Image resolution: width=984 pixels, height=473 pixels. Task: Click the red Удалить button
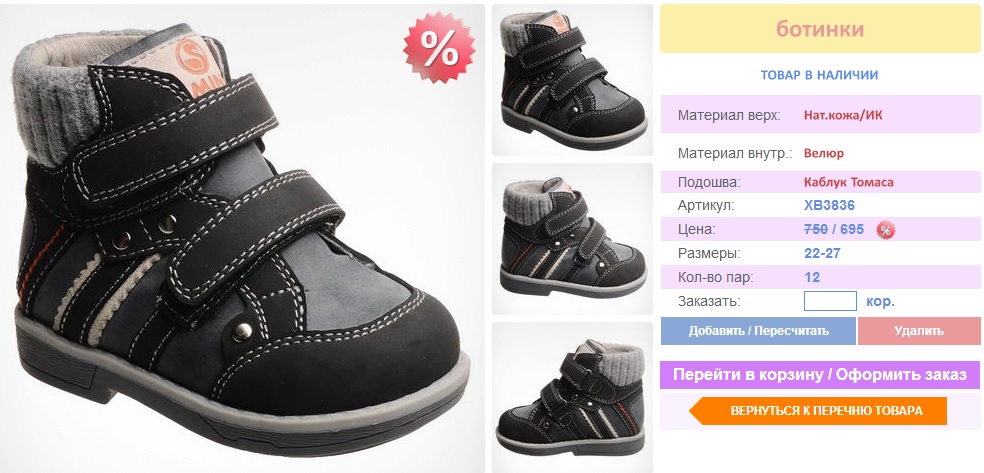(919, 331)
